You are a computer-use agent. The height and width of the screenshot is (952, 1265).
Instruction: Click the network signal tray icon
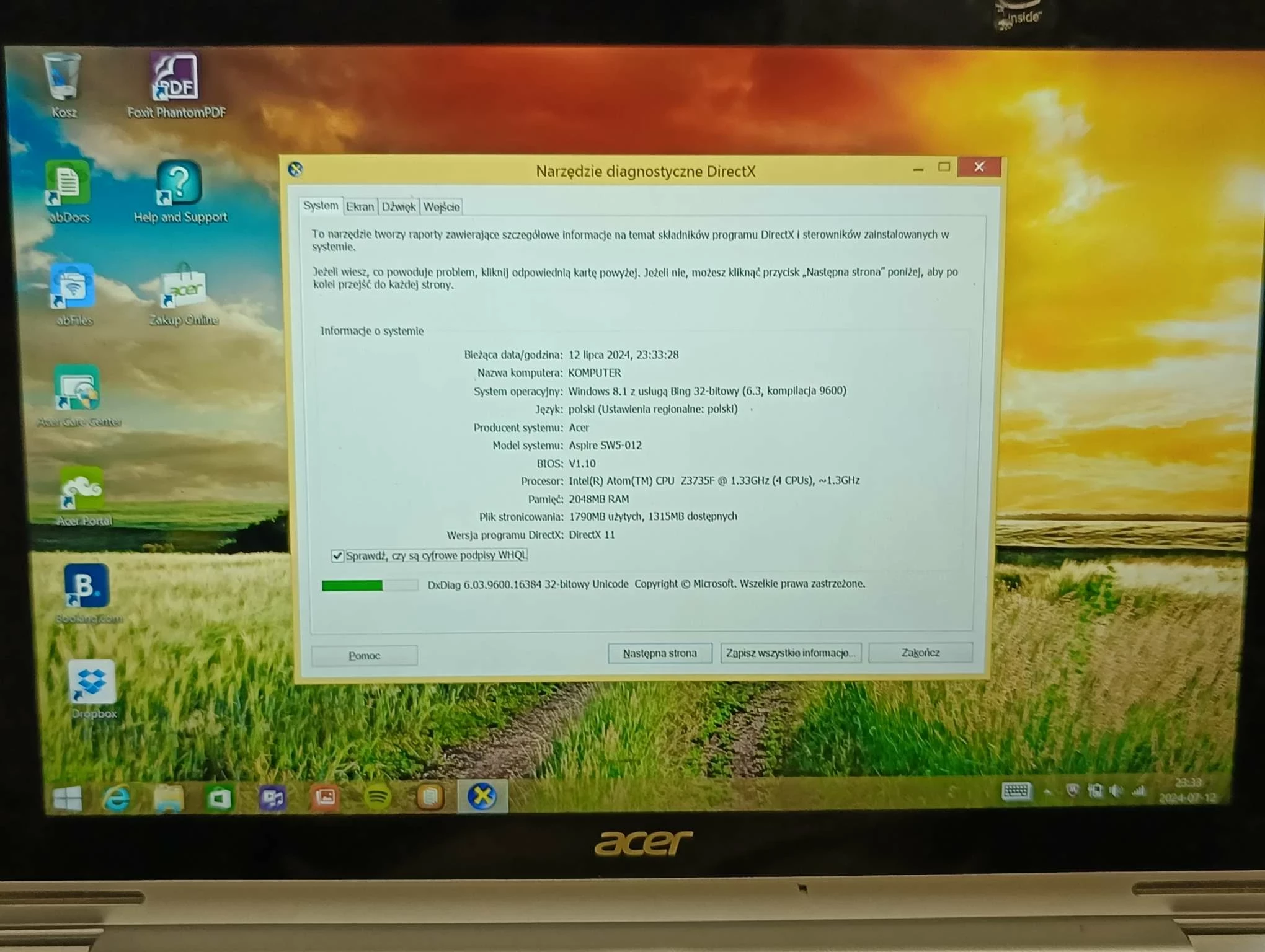pyautogui.click(x=1138, y=791)
